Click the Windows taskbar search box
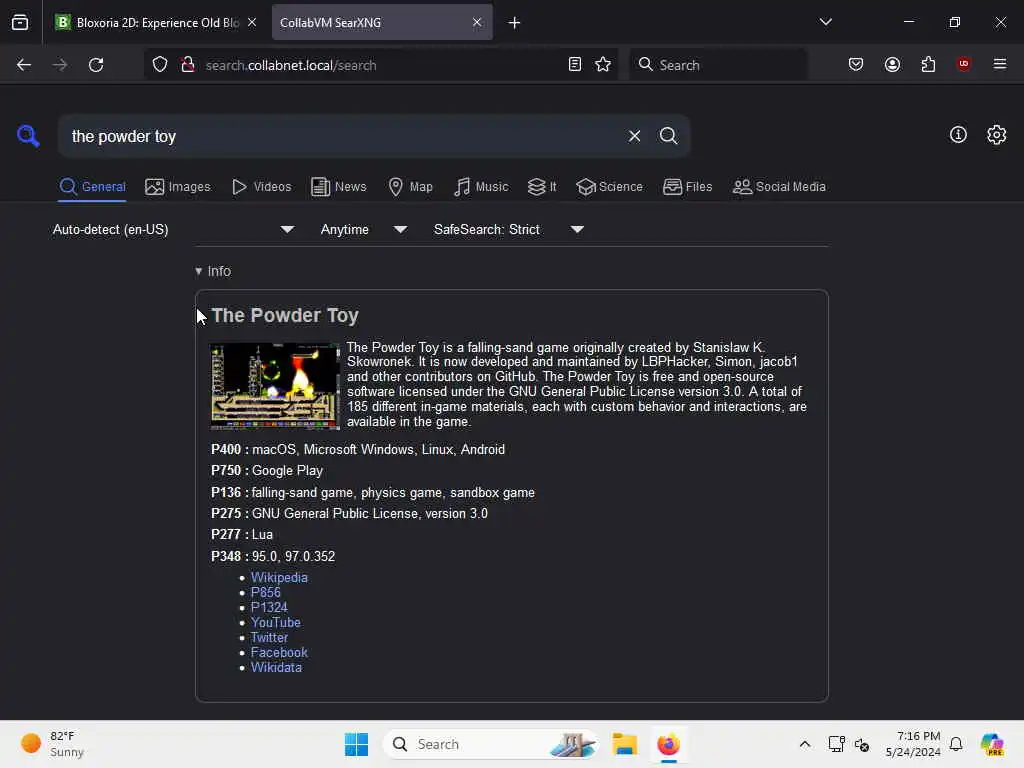The height and width of the screenshot is (768, 1024). 491,744
